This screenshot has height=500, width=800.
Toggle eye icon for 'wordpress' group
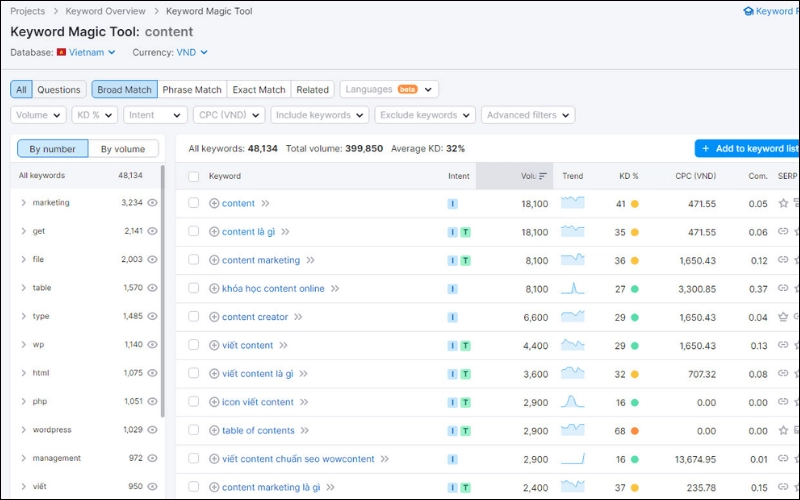pos(152,430)
